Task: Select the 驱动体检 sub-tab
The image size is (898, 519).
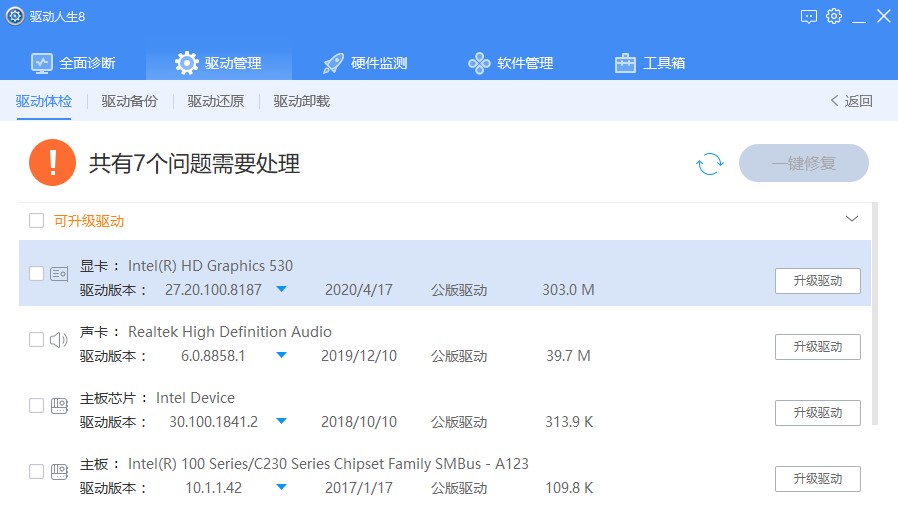Action: tap(44, 101)
